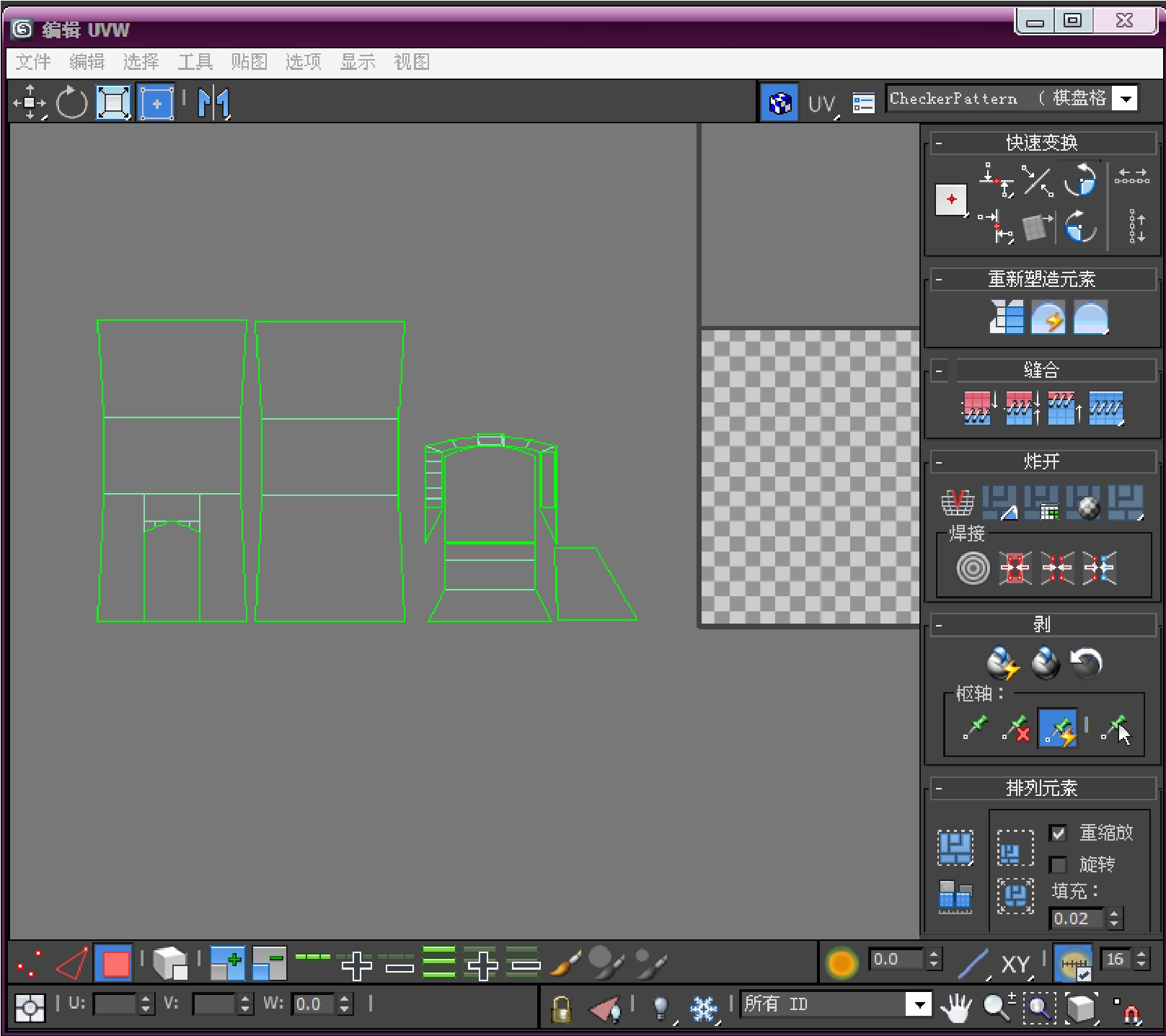
Task: Click the space vertically icon
Action: [x=1136, y=226]
